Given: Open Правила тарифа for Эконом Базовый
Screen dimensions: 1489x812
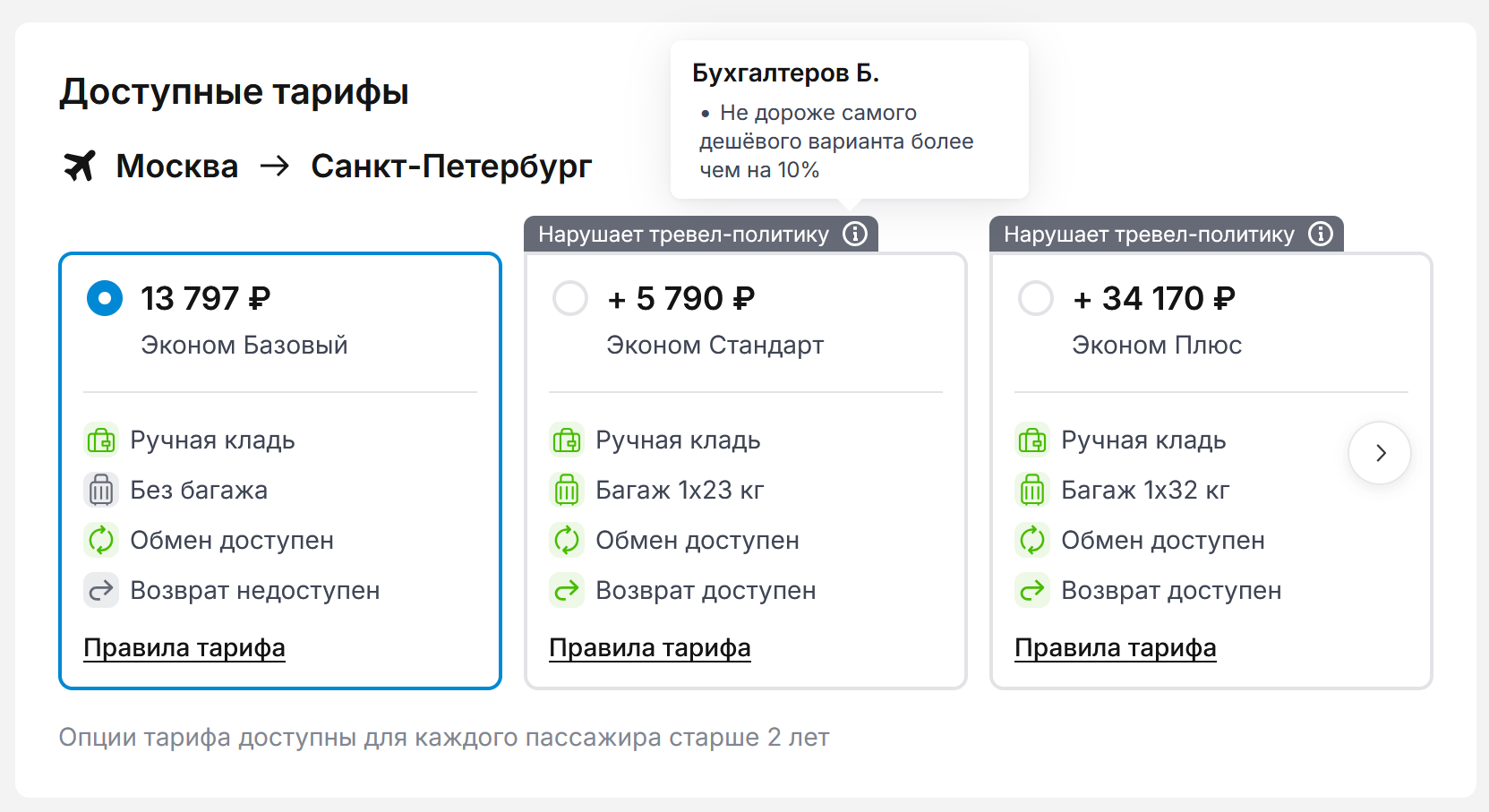Looking at the screenshot, I should 184,647.
